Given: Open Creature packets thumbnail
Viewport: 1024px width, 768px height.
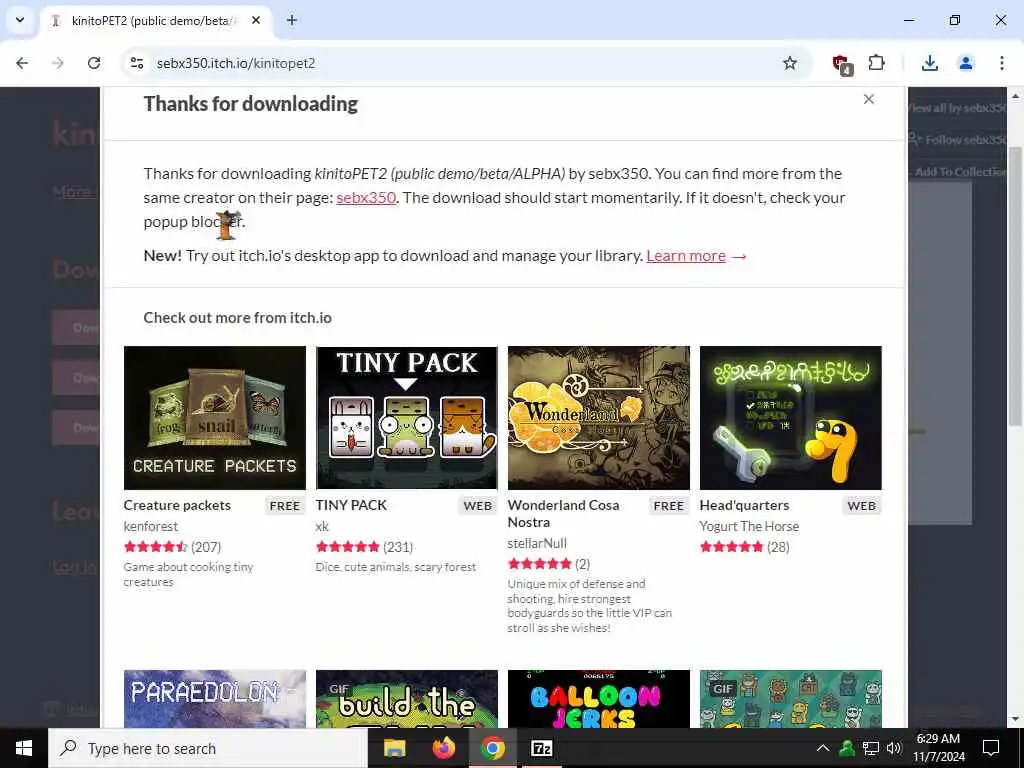Looking at the screenshot, I should click(215, 418).
